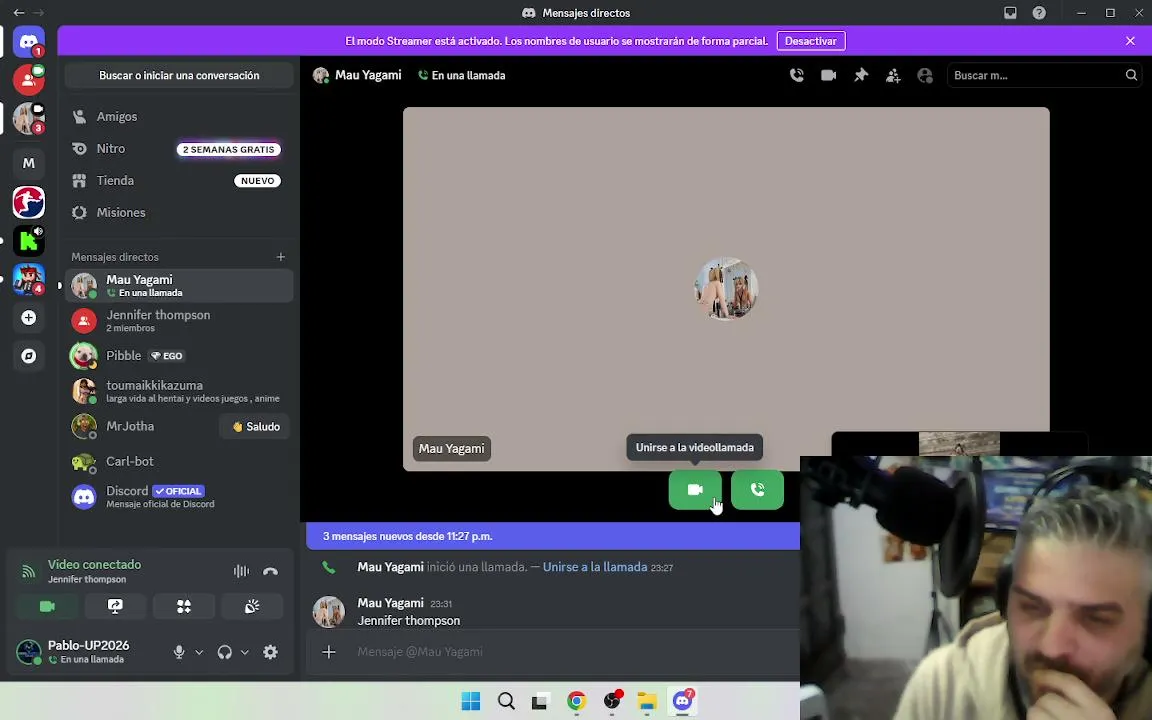
Task: Mute the microphone
Action: tap(179, 652)
